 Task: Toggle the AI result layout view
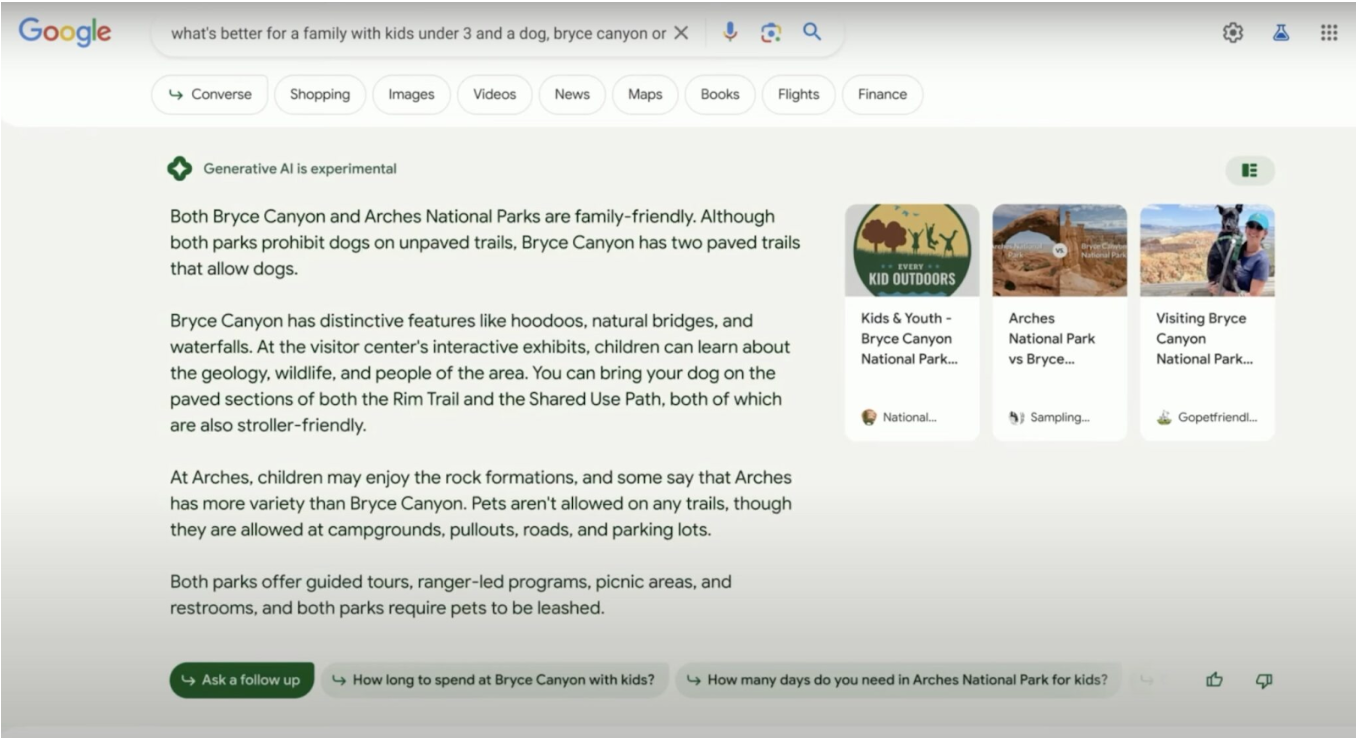click(x=1250, y=170)
